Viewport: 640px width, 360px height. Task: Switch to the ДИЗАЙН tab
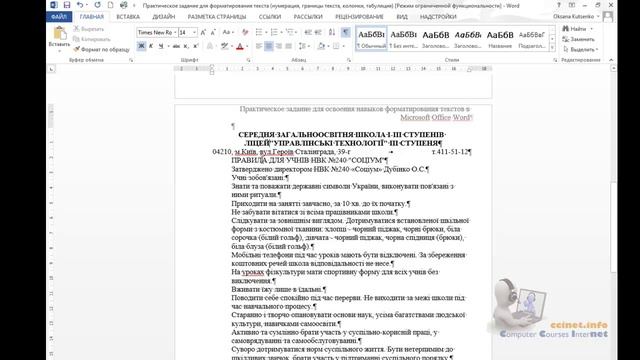tap(164, 17)
